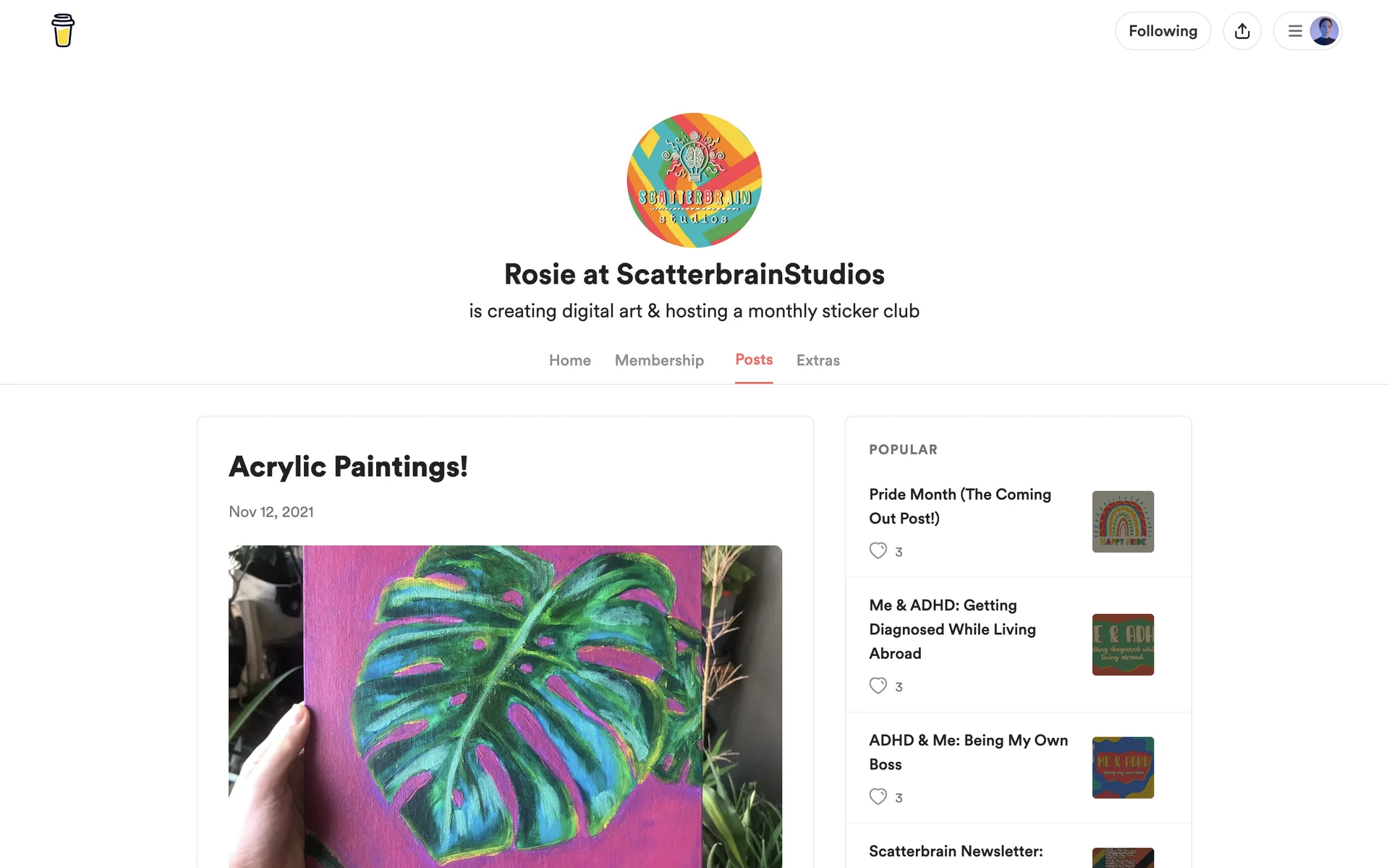Switch to the Home tab
This screenshot has width=1389, height=868.
coord(570,360)
